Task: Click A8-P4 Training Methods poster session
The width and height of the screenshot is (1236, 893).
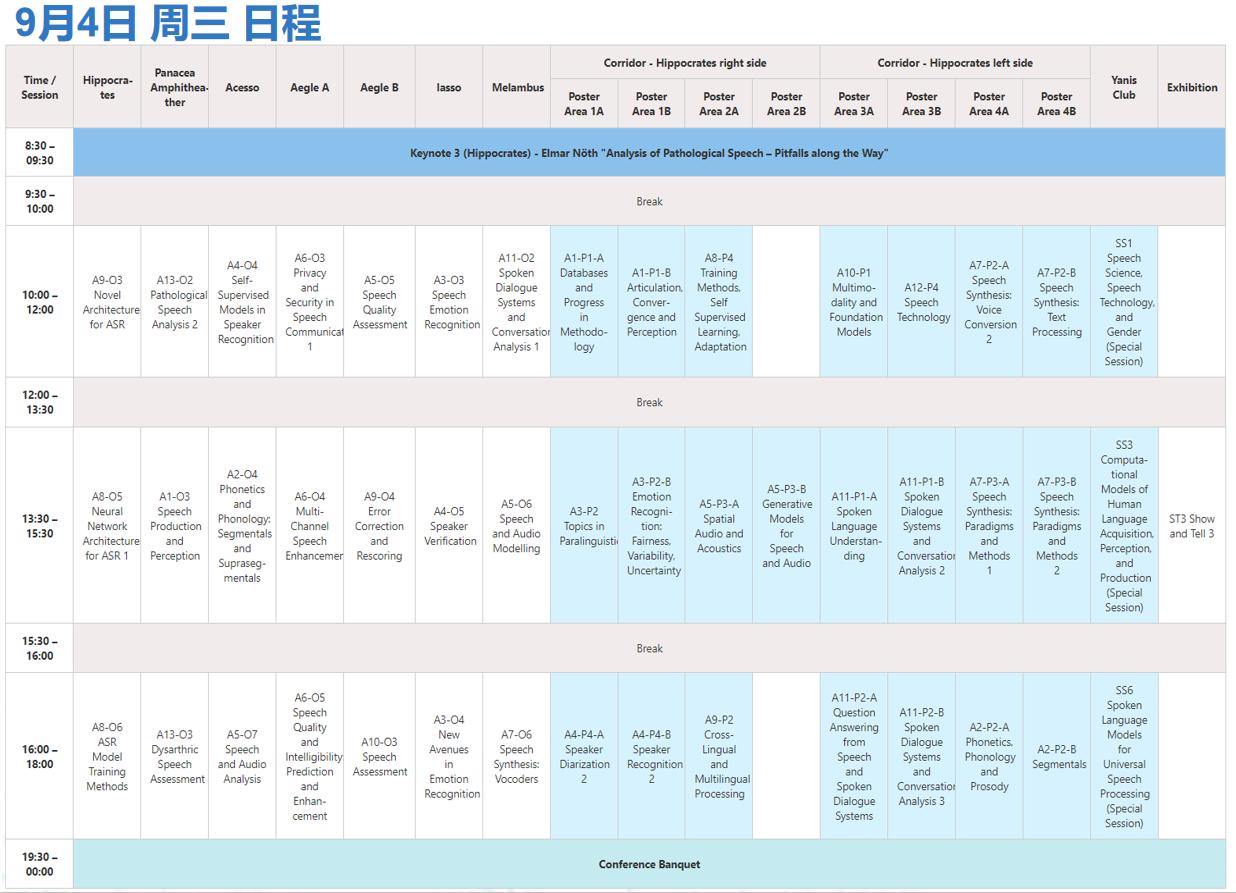Action: tap(719, 302)
